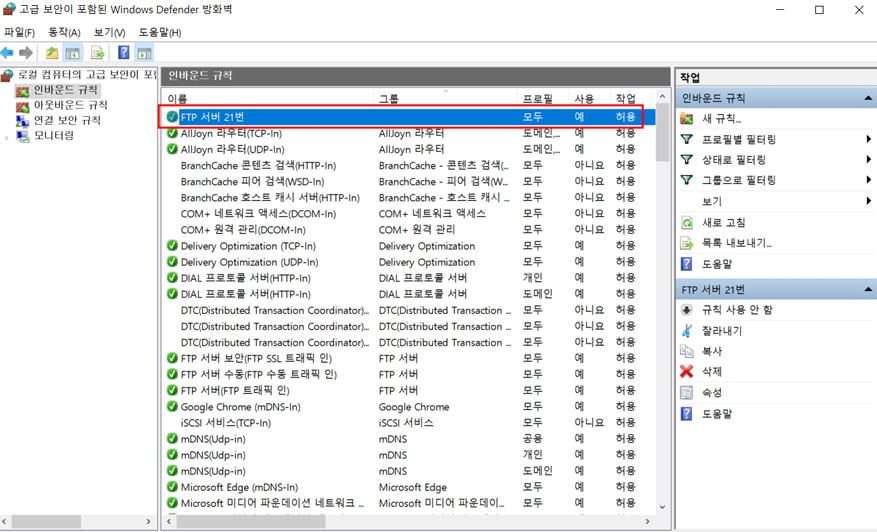Click the 새로 고침 refresh icon
This screenshot has height=532, width=877.
click(687, 223)
